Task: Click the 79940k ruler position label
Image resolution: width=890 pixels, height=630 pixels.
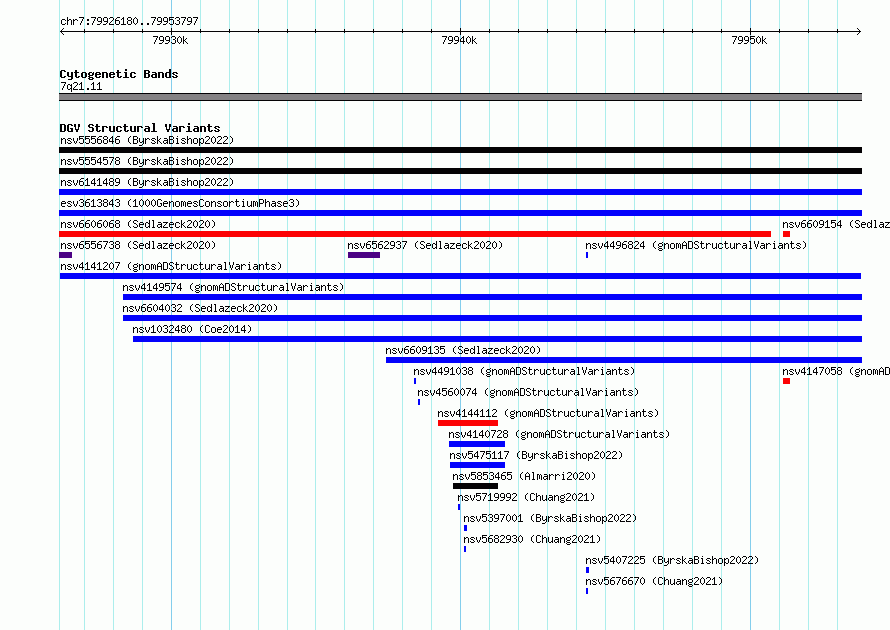Action: (x=459, y=40)
